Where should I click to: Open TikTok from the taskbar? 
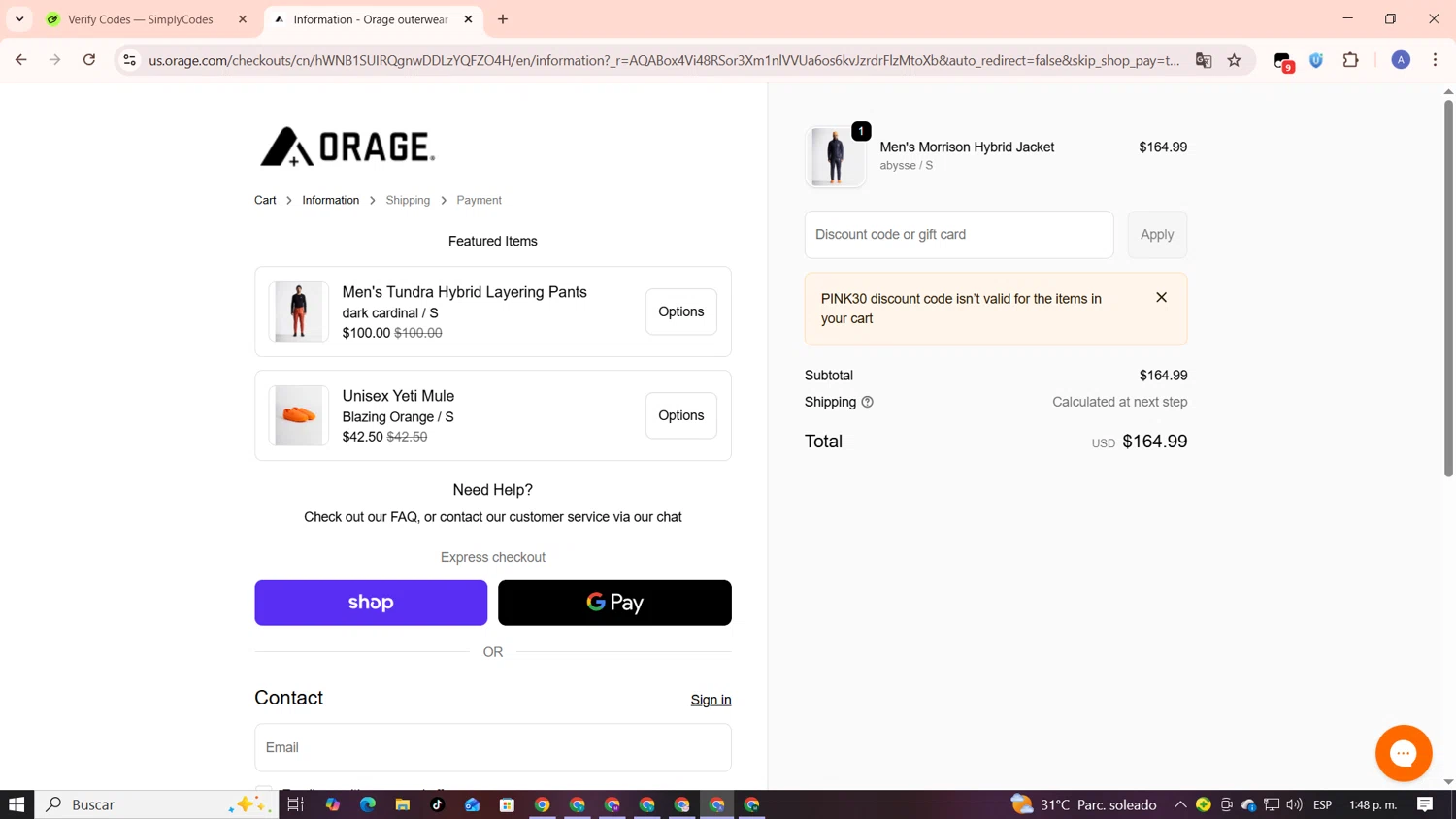coord(438,804)
